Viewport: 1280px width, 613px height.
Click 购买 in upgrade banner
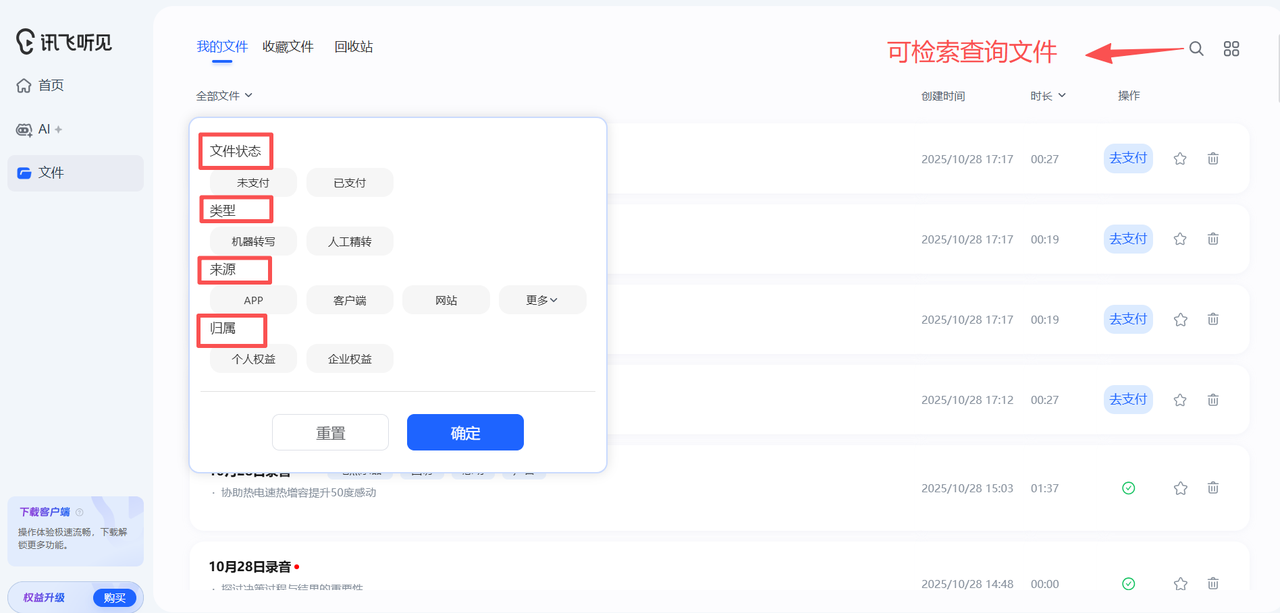(114, 598)
